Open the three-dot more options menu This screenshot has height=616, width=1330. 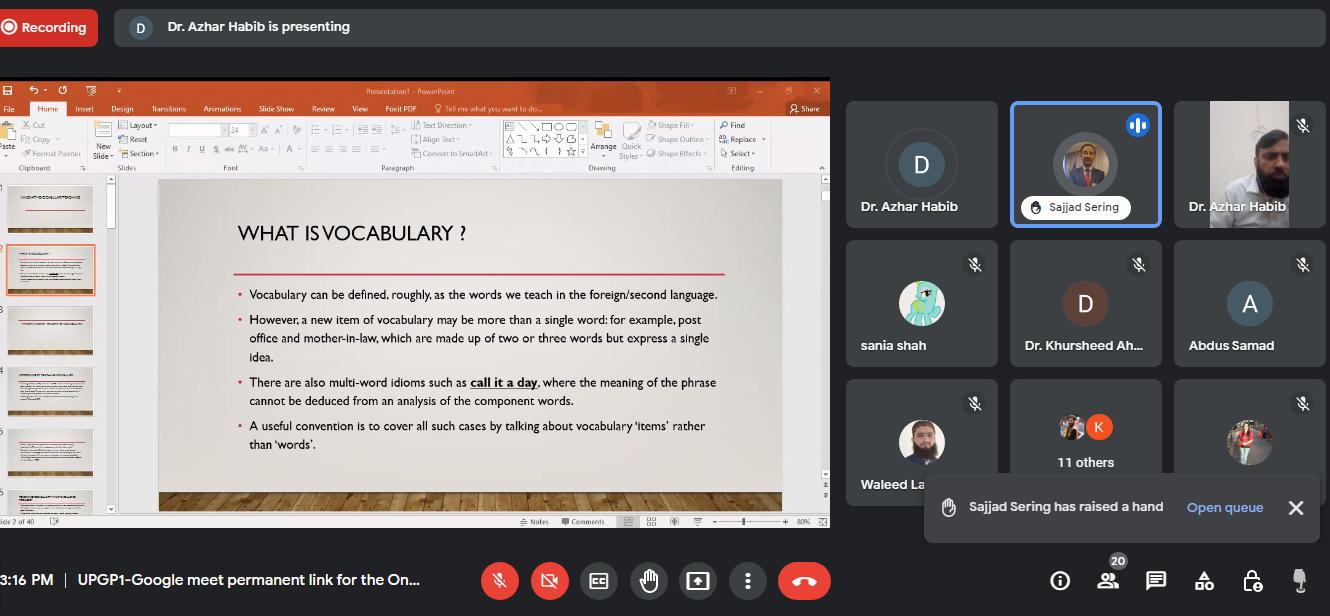pyautogui.click(x=747, y=581)
